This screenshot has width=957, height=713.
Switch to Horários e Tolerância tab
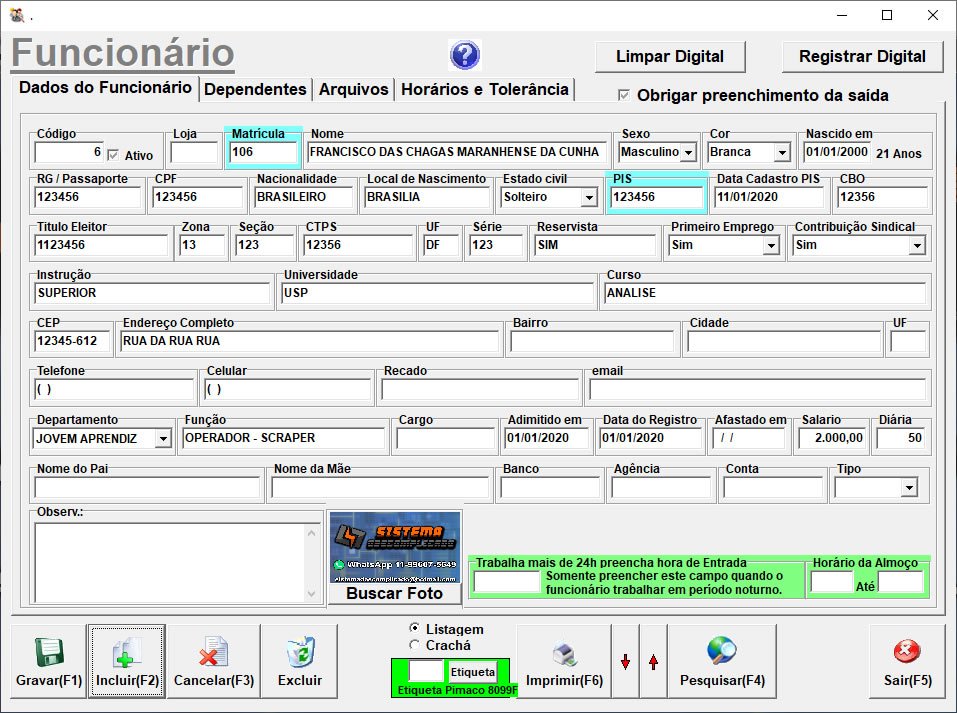coord(485,89)
